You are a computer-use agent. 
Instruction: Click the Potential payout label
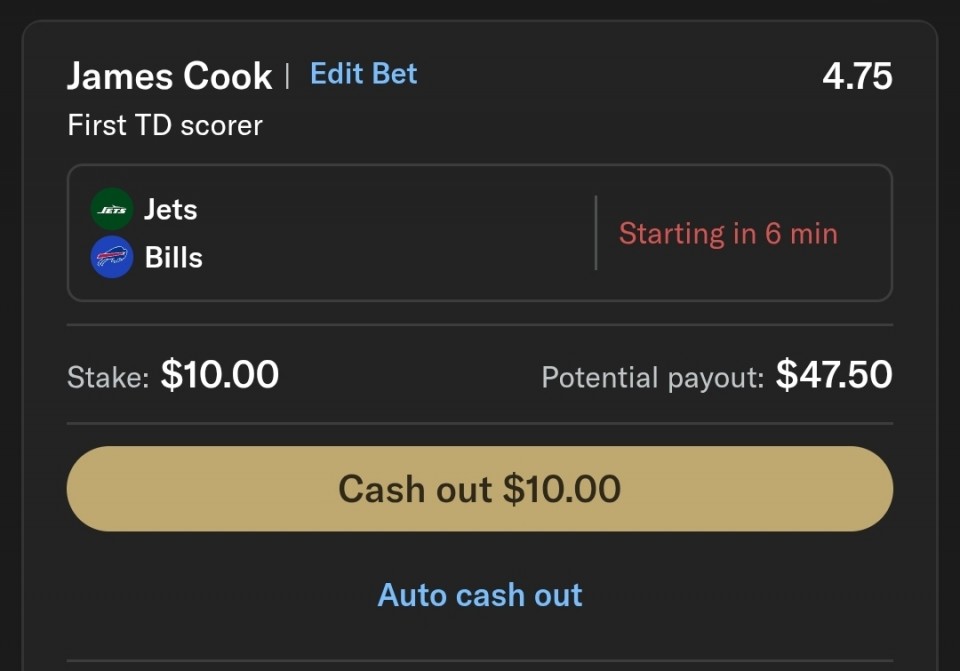pyautogui.click(x=652, y=377)
